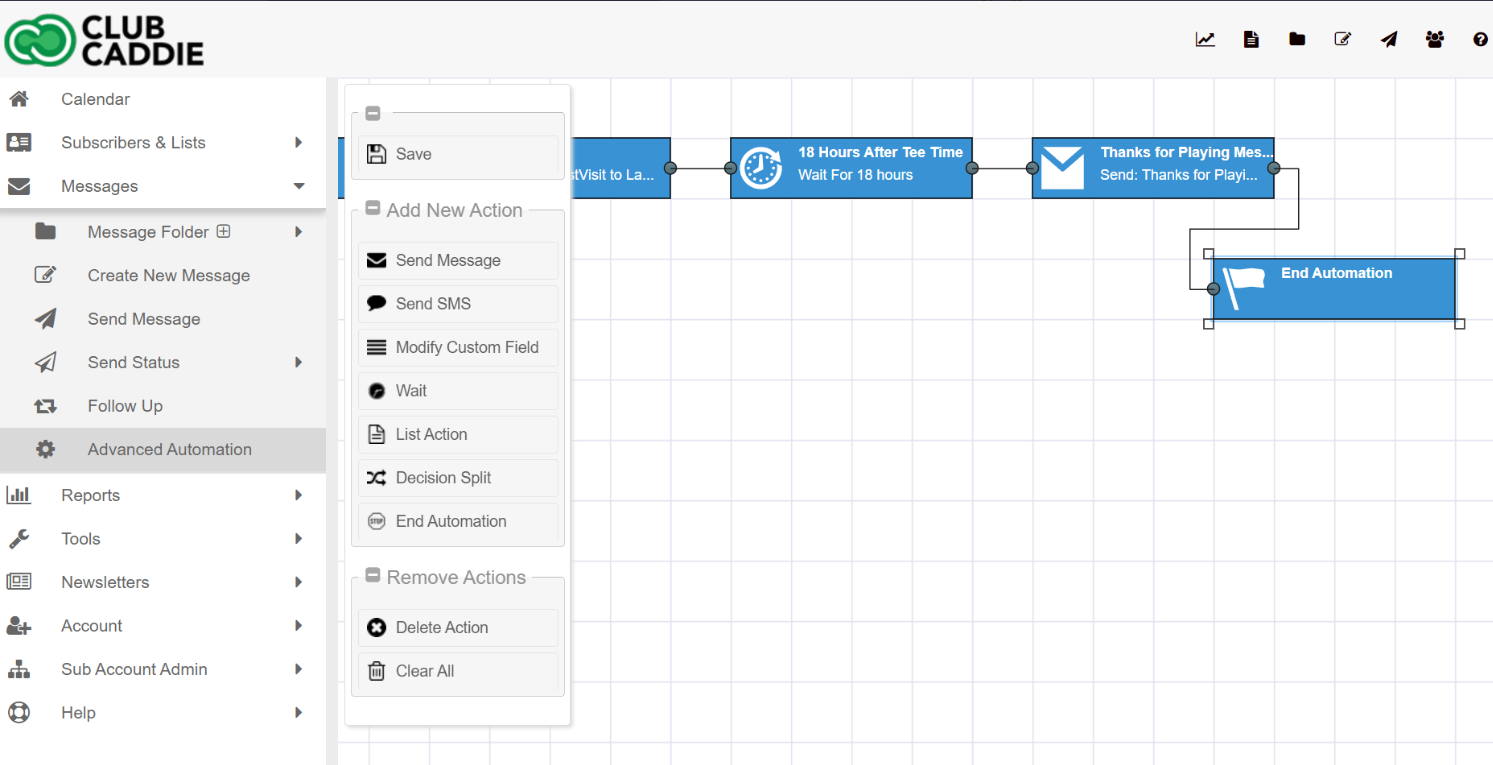Viewport: 1493px width, 765px height.
Task: Click the sitemap icon beside Sub Account Admin
Action: 19,669
